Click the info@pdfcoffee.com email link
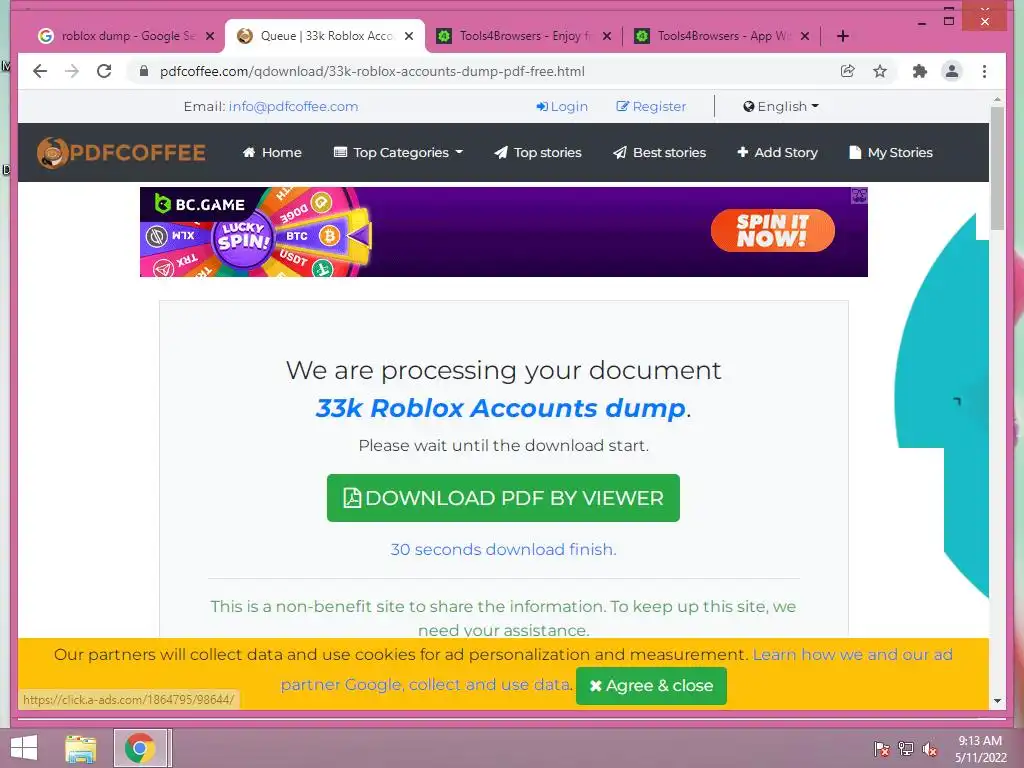 293,106
